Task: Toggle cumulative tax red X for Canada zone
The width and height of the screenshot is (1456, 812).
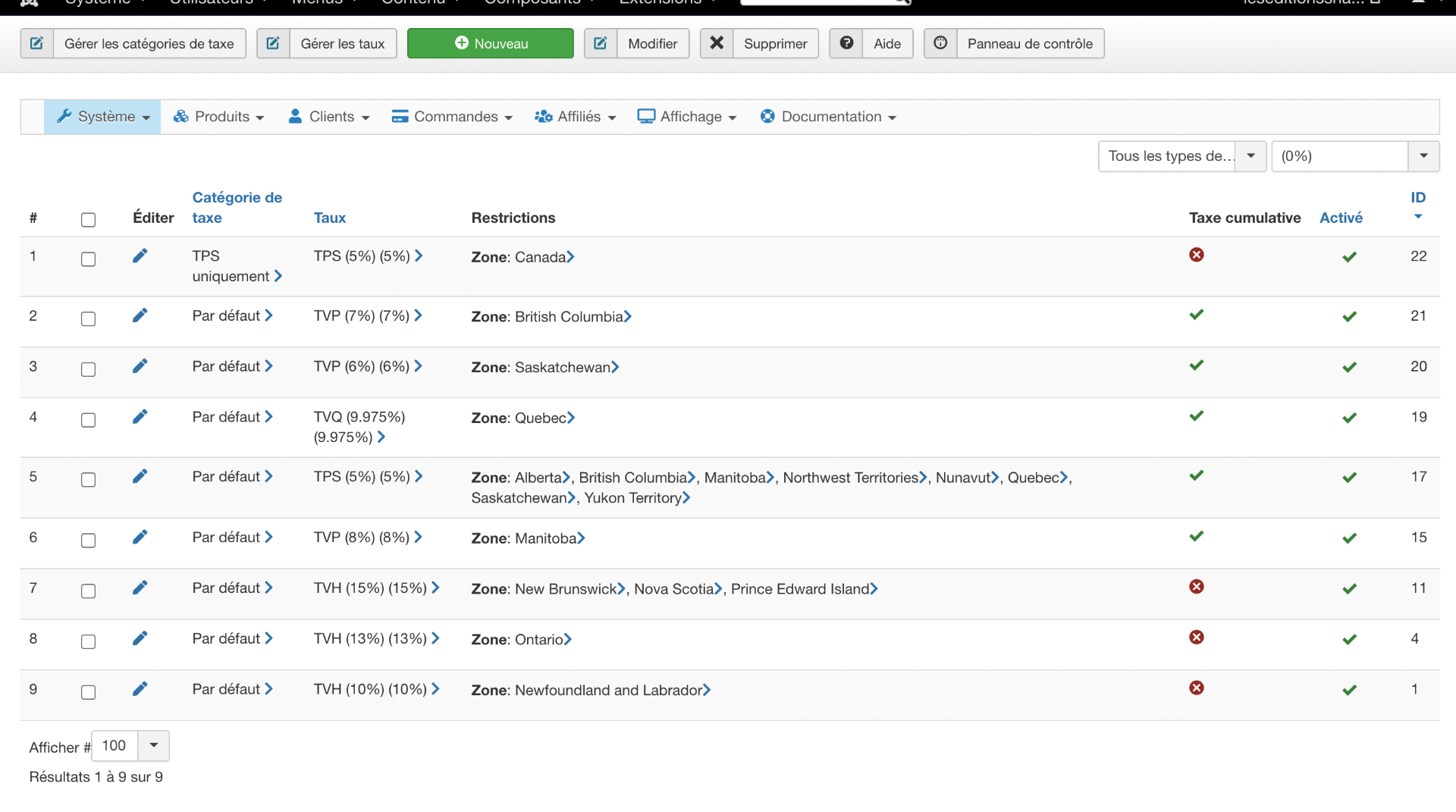Action: [x=1197, y=255]
